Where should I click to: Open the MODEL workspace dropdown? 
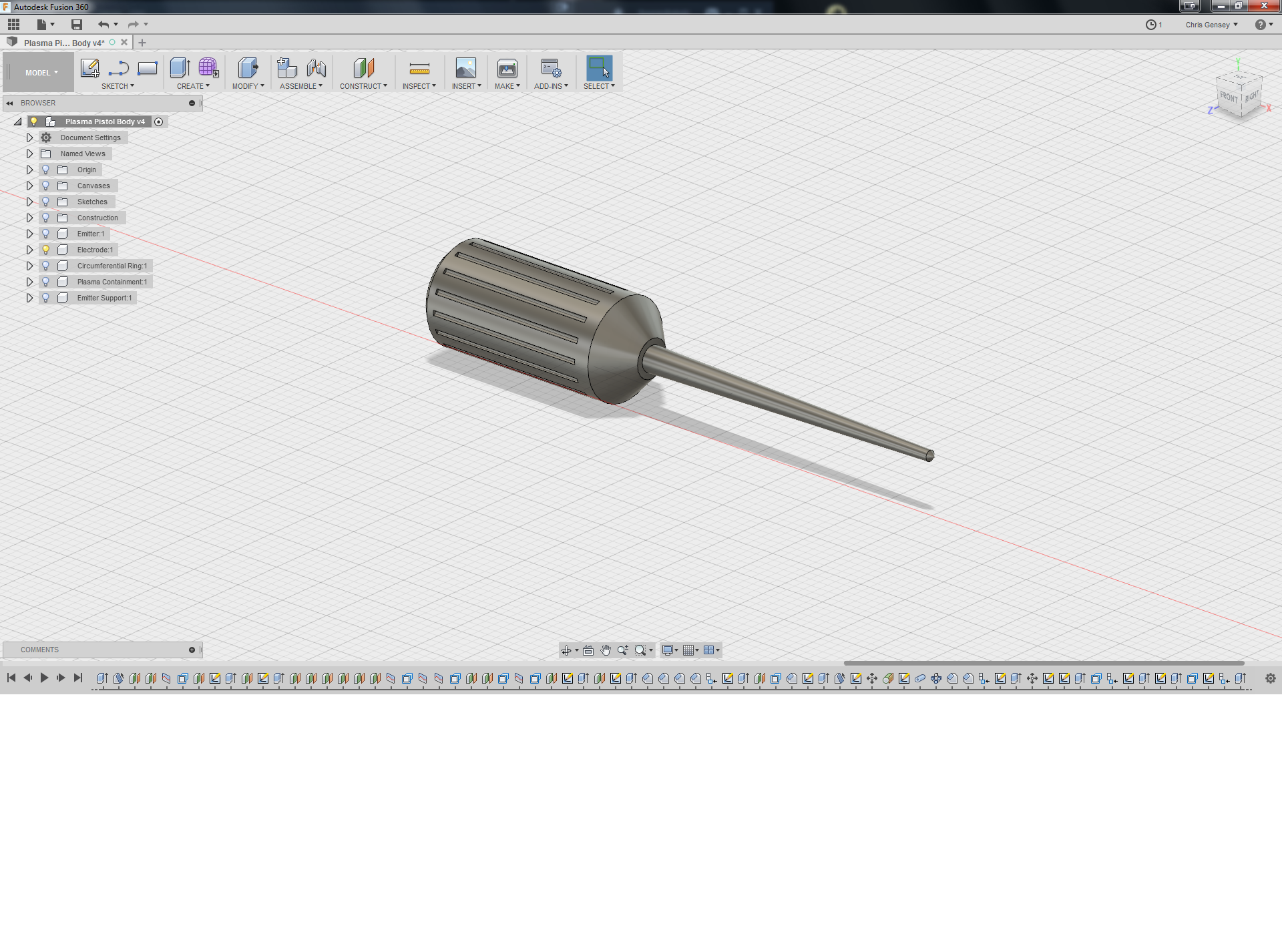pyautogui.click(x=41, y=73)
